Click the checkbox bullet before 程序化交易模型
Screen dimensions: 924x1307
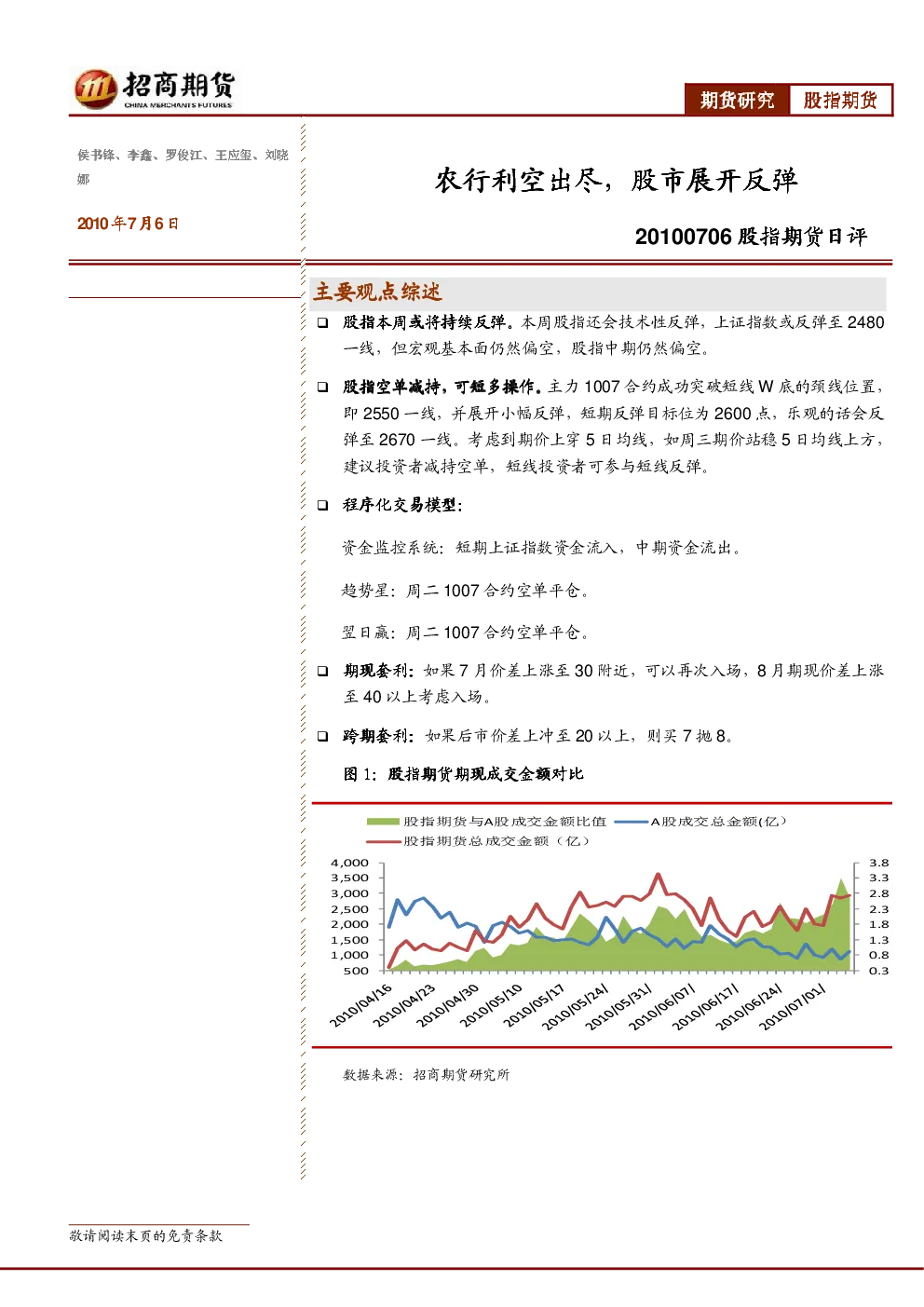[x=322, y=505]
